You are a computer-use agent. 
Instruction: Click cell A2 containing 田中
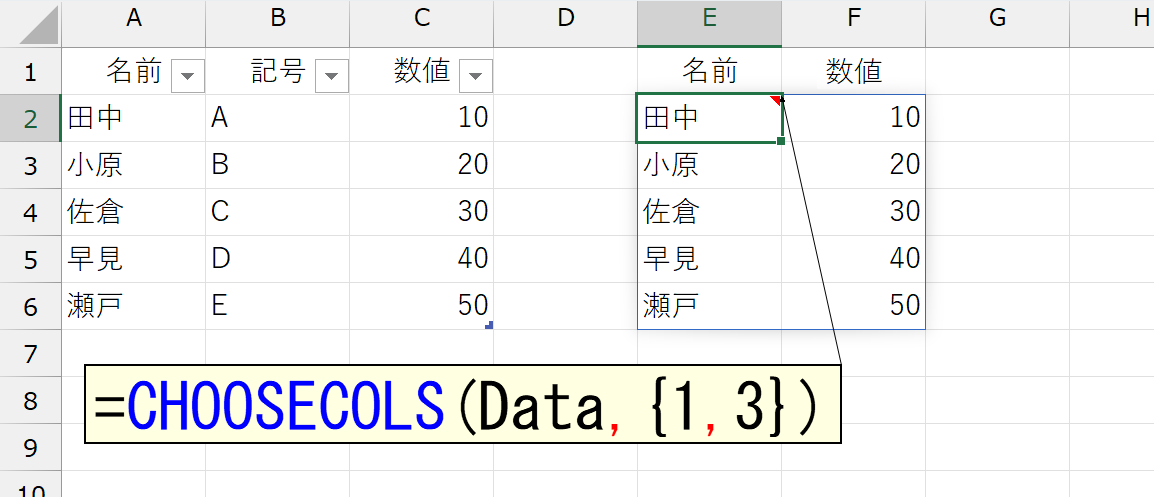coord(134,118)
